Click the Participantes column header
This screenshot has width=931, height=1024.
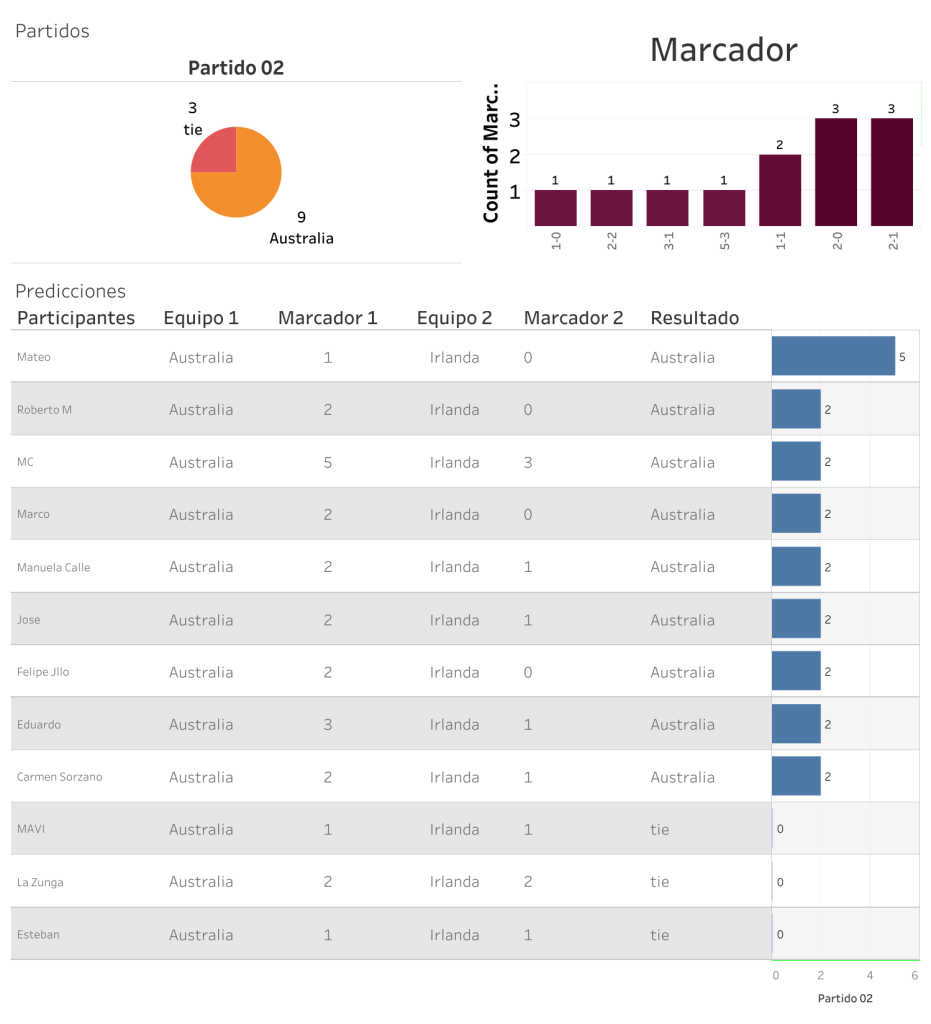(x=76, y=318)
